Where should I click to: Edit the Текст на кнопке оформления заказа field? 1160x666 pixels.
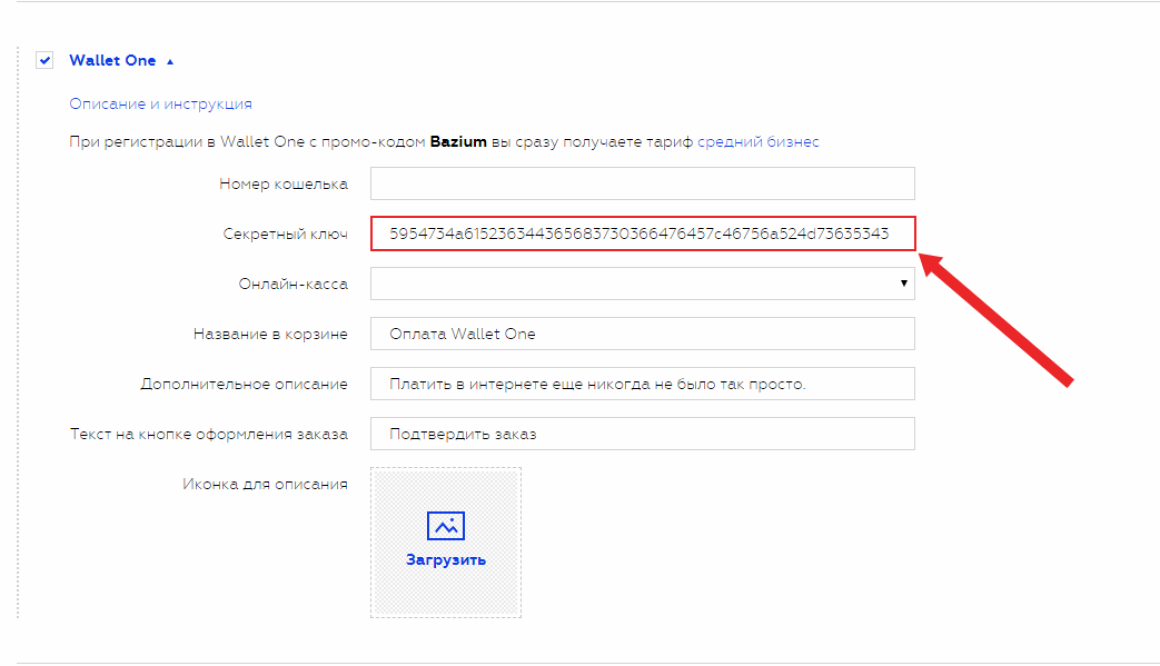point(642,434)
